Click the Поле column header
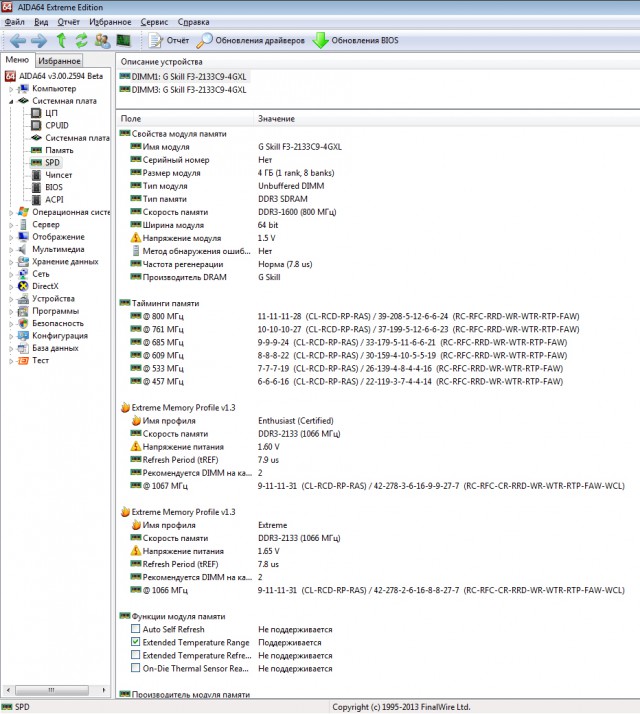This screenshot has height=714, width=640. (x=184, y=118)
